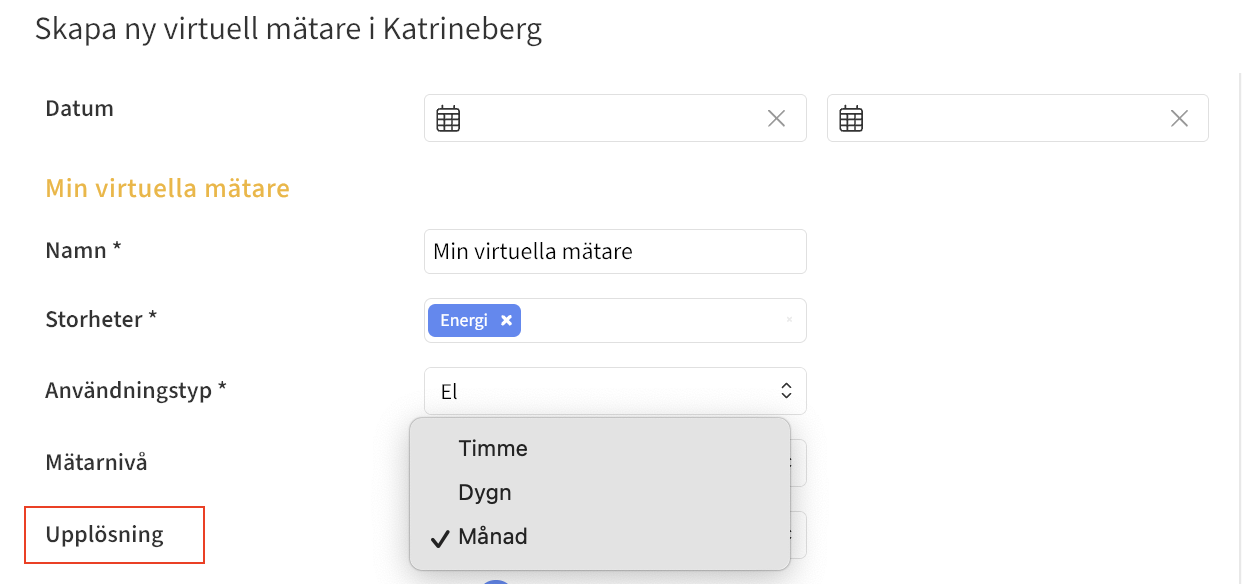Pick the checked Månad option
The width and height of the screenshot is (1242, 584).
(x=492, y=536)
